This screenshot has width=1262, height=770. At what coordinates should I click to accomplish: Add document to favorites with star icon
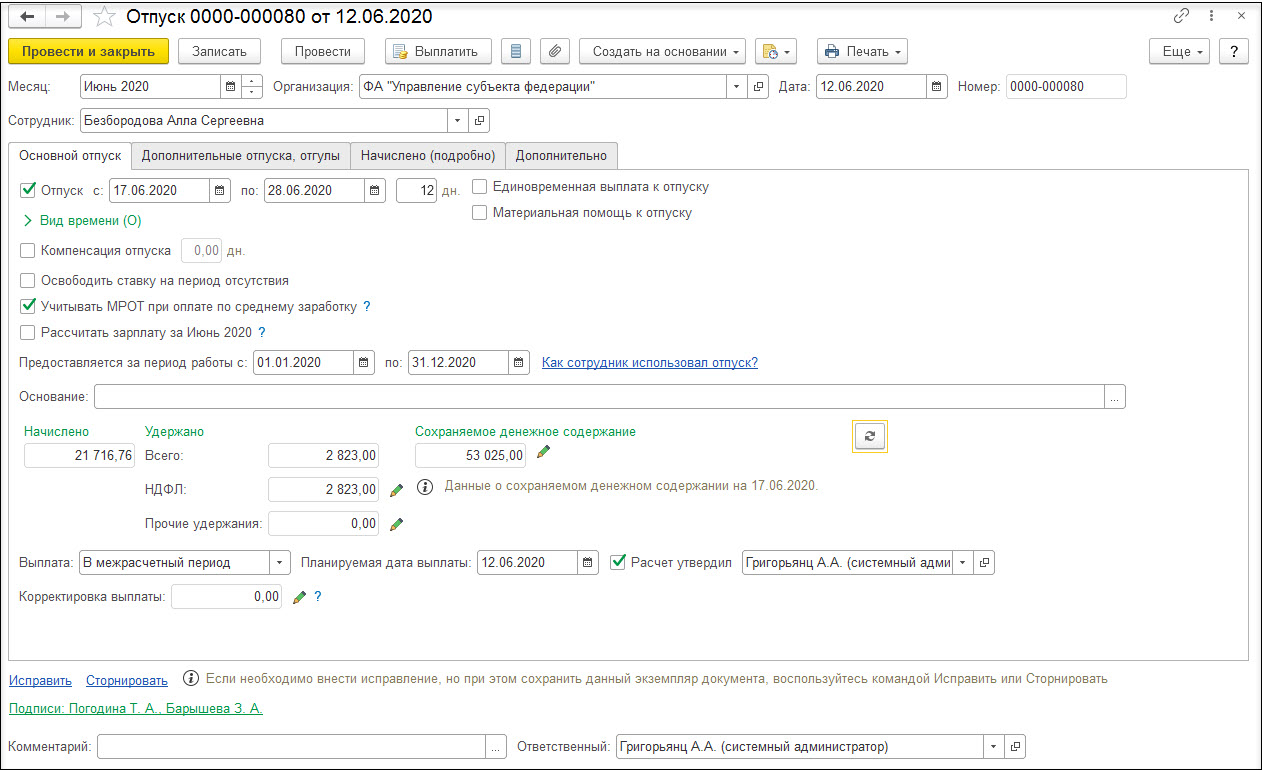pyautogui.click(x=103, y=17)
